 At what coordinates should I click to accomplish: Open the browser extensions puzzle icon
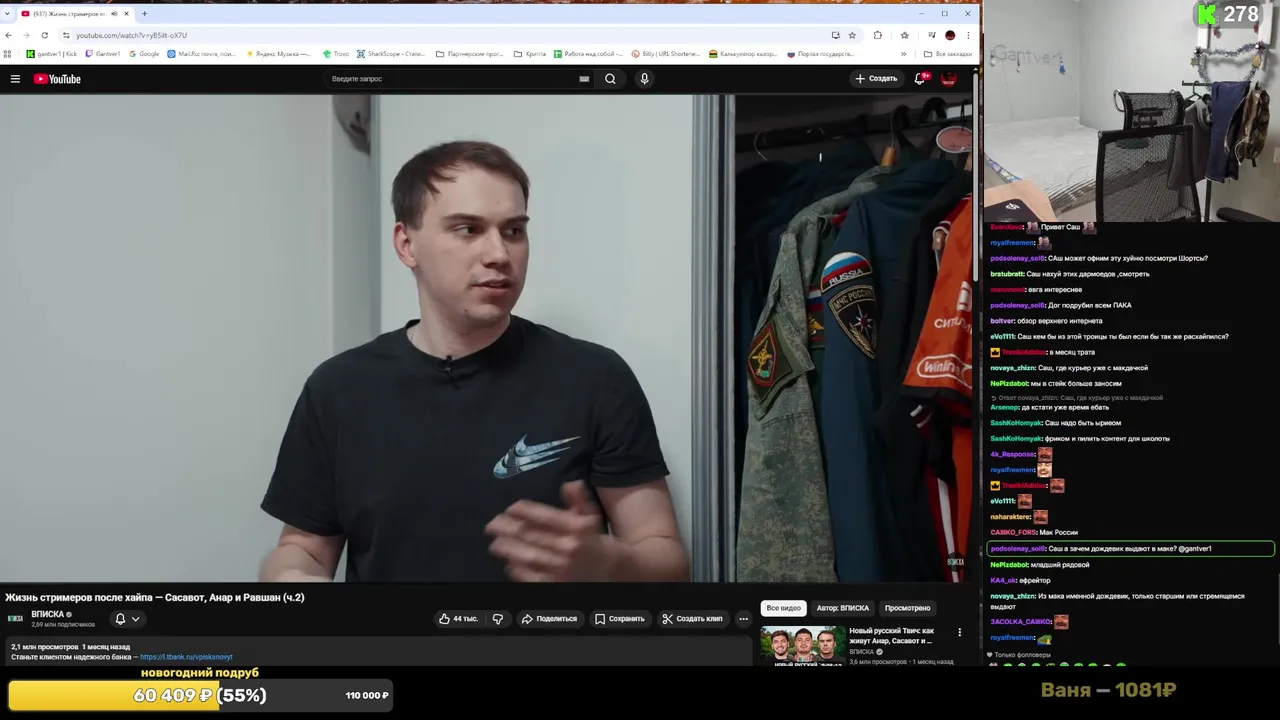878,35
